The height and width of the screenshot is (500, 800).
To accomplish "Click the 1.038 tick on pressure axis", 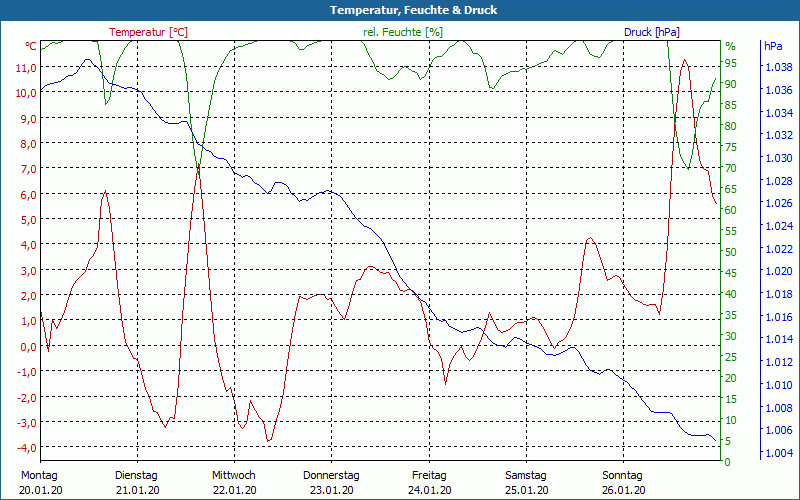I will pyautogui.click(x=778, y=67).
